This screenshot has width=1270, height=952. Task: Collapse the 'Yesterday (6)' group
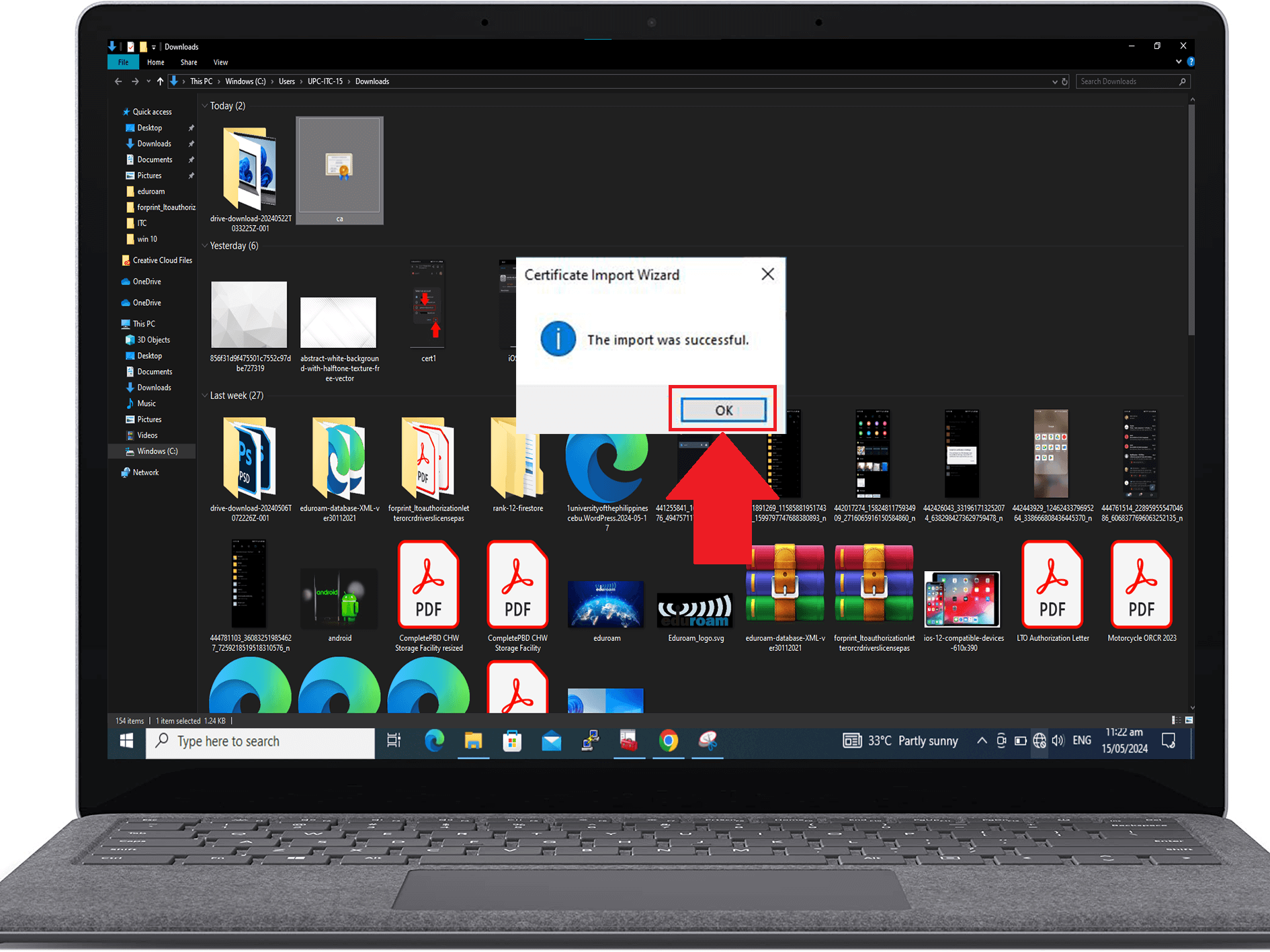pyautogui.click(x=204, y=246)
